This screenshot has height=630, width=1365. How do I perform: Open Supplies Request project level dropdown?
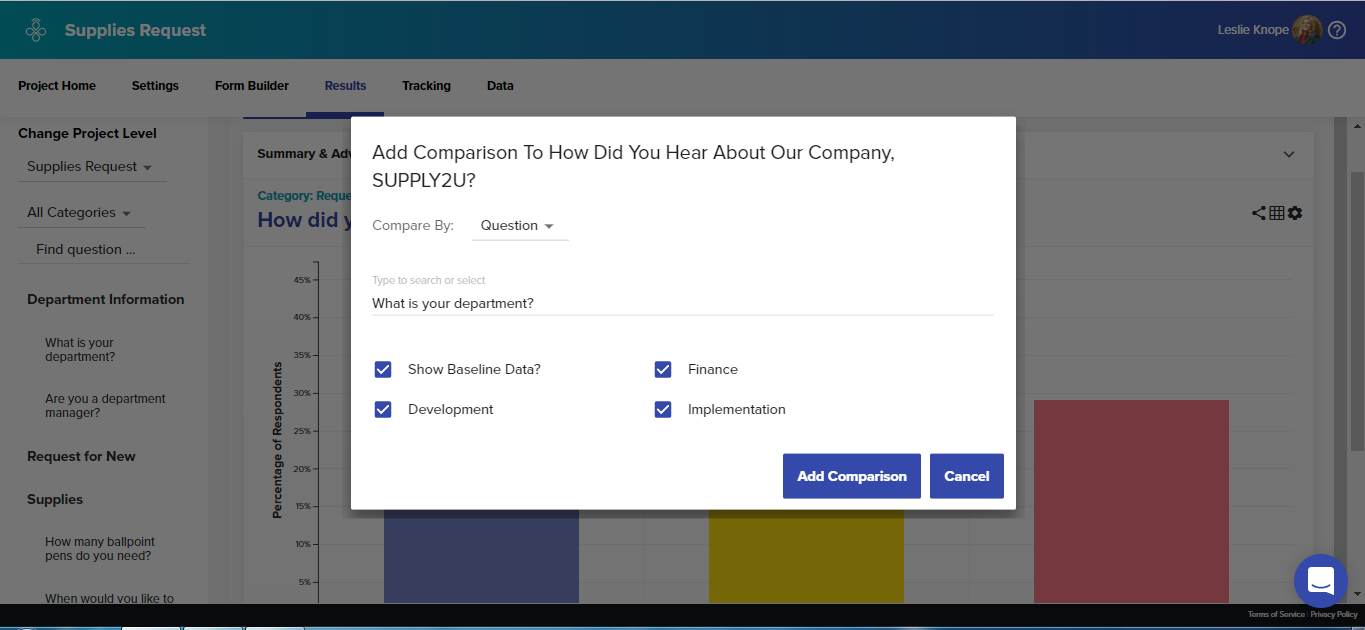[x=91, y=167]
